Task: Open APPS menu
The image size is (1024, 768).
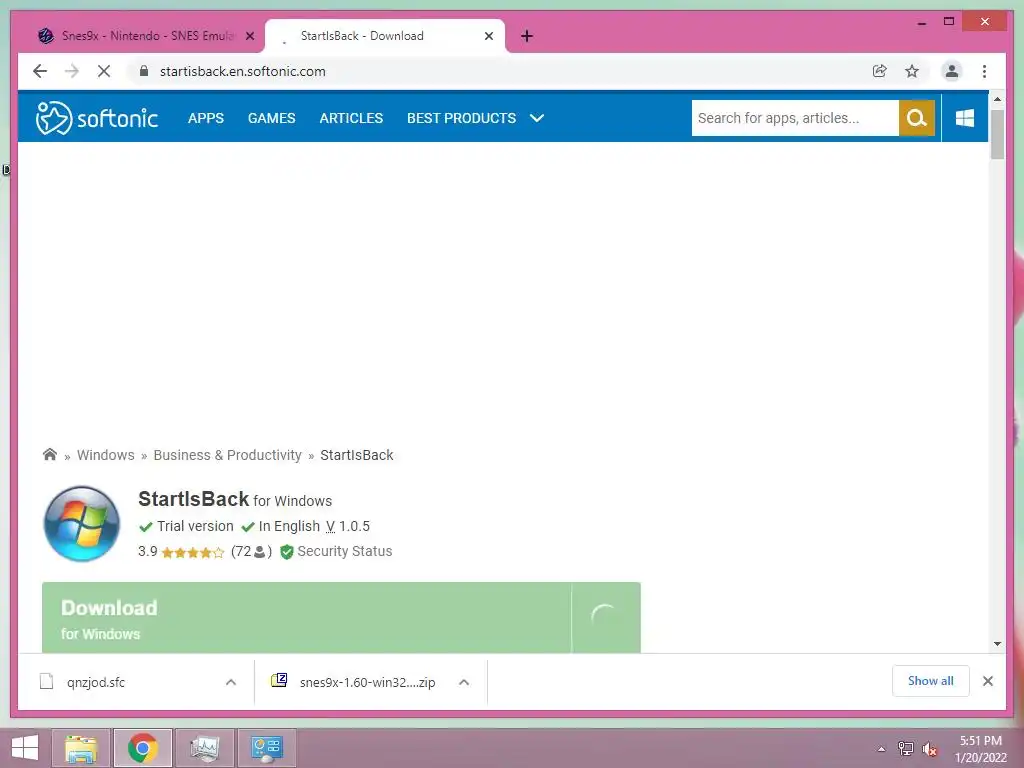Action: pos(206,118)
